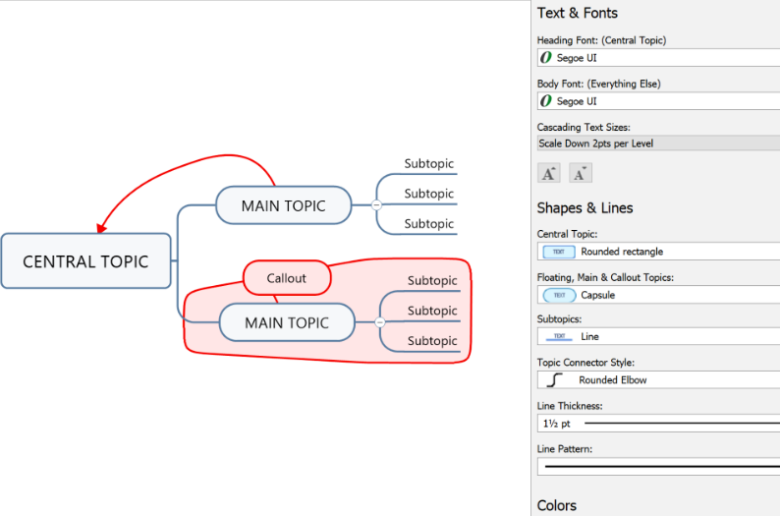Click the Shapes & Lines section header
780x516 pixels.
(585, 208)
